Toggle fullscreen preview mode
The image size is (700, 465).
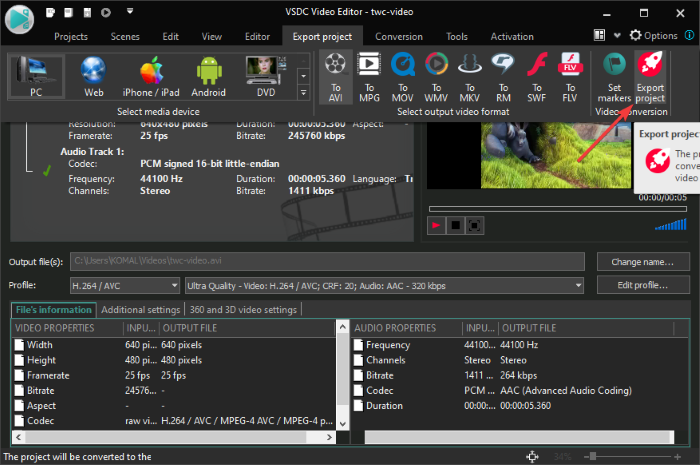click(x=475, y=225)
